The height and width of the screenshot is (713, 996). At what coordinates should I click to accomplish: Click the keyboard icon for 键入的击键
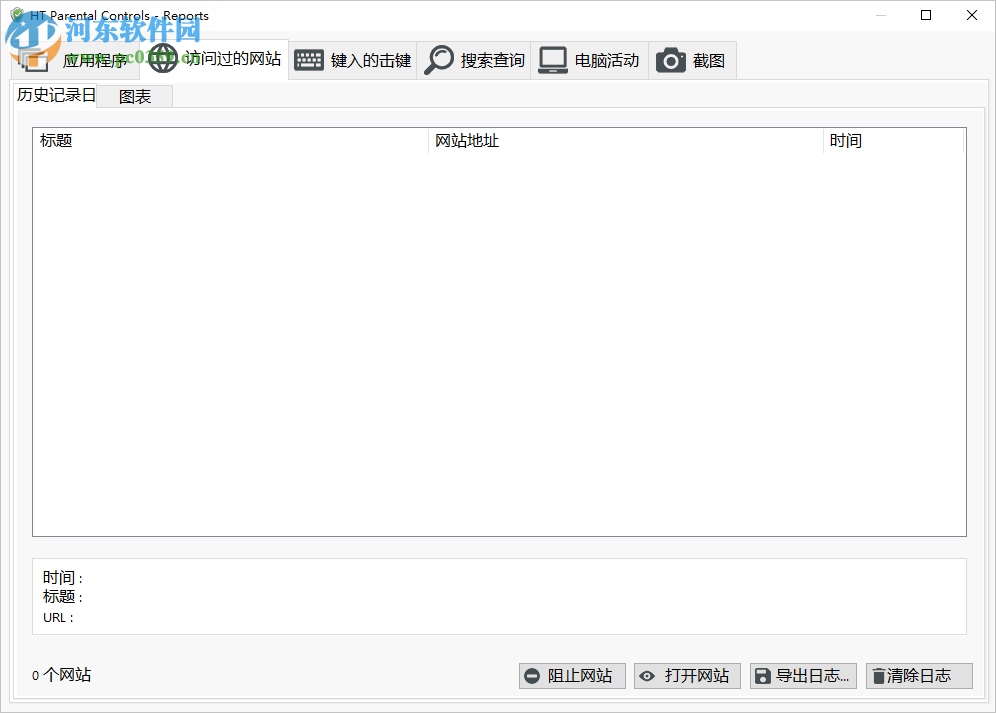point(308,59)
